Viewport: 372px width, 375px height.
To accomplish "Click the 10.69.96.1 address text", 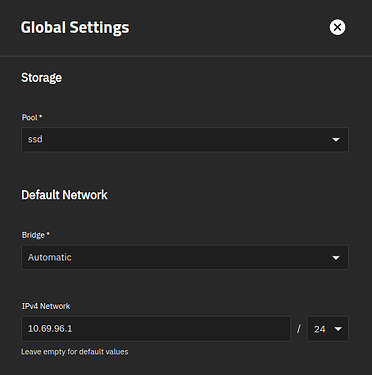I will [50, 329].
